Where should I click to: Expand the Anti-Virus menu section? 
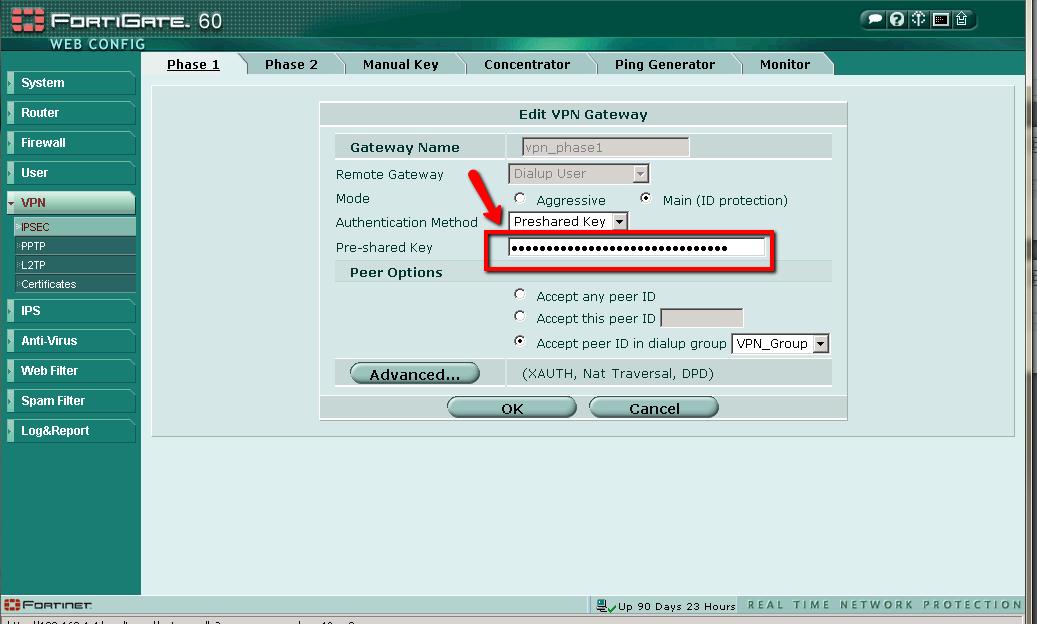(71, 341)
